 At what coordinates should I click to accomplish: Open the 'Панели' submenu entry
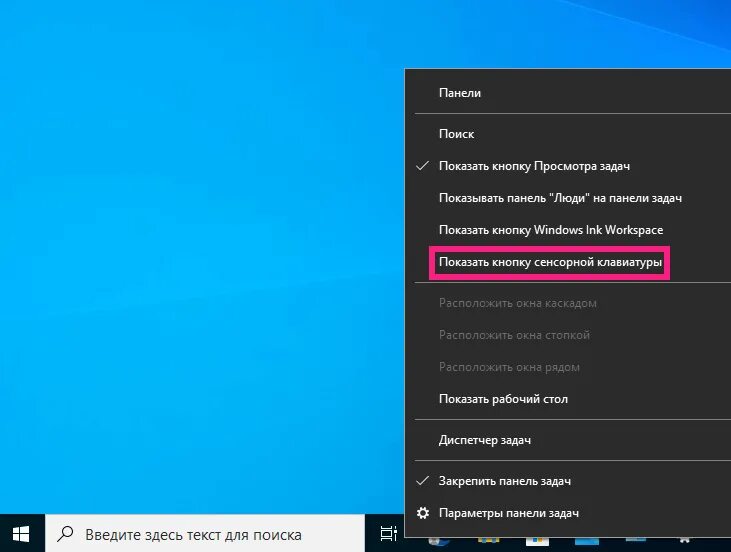click(569, 93)
